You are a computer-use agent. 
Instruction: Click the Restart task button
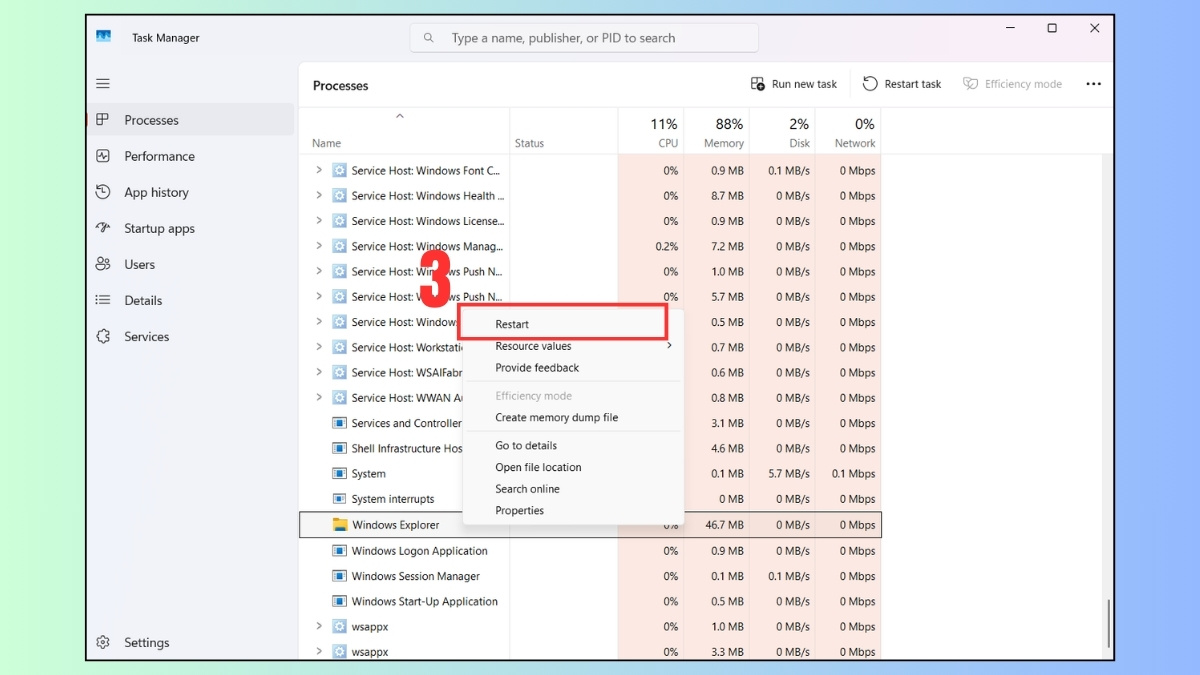click(x=901, y=83)
